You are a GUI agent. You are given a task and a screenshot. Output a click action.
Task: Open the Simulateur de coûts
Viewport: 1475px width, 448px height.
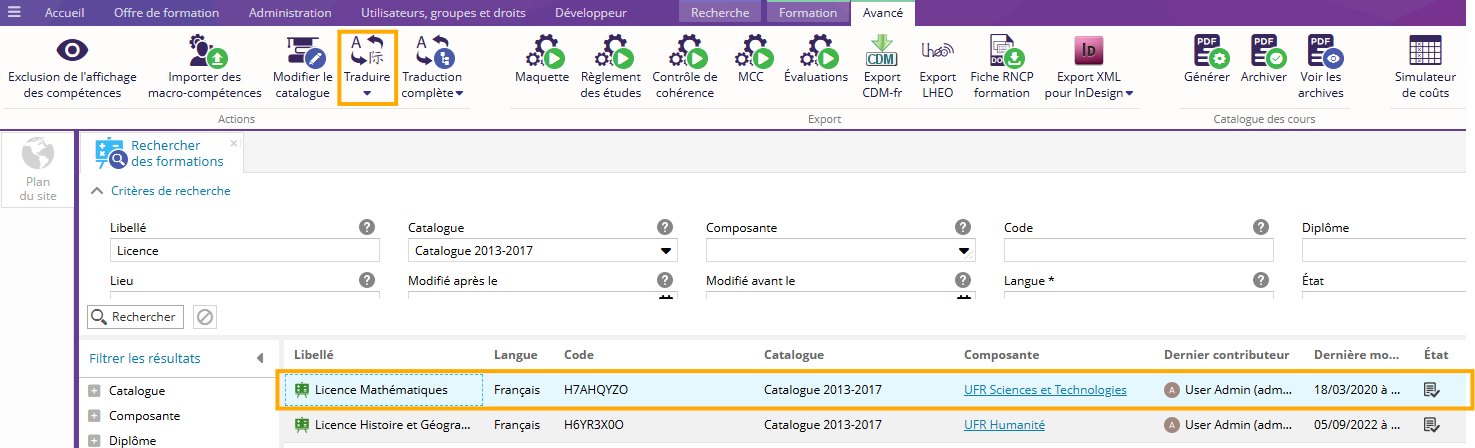click(x=1425, y=52)
